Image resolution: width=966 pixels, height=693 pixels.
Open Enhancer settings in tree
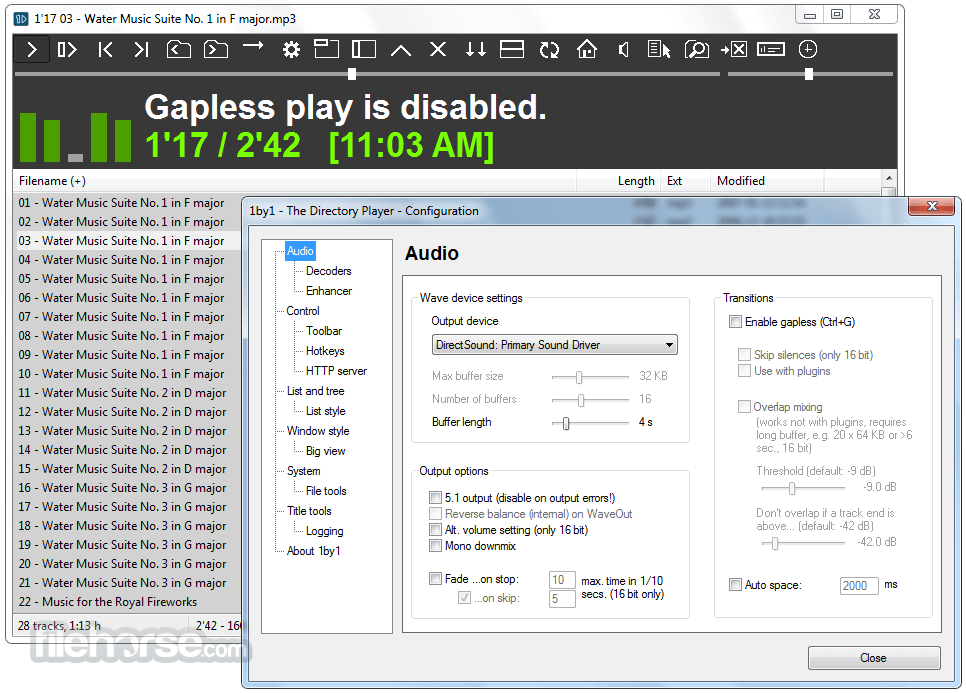pos(329,291)
